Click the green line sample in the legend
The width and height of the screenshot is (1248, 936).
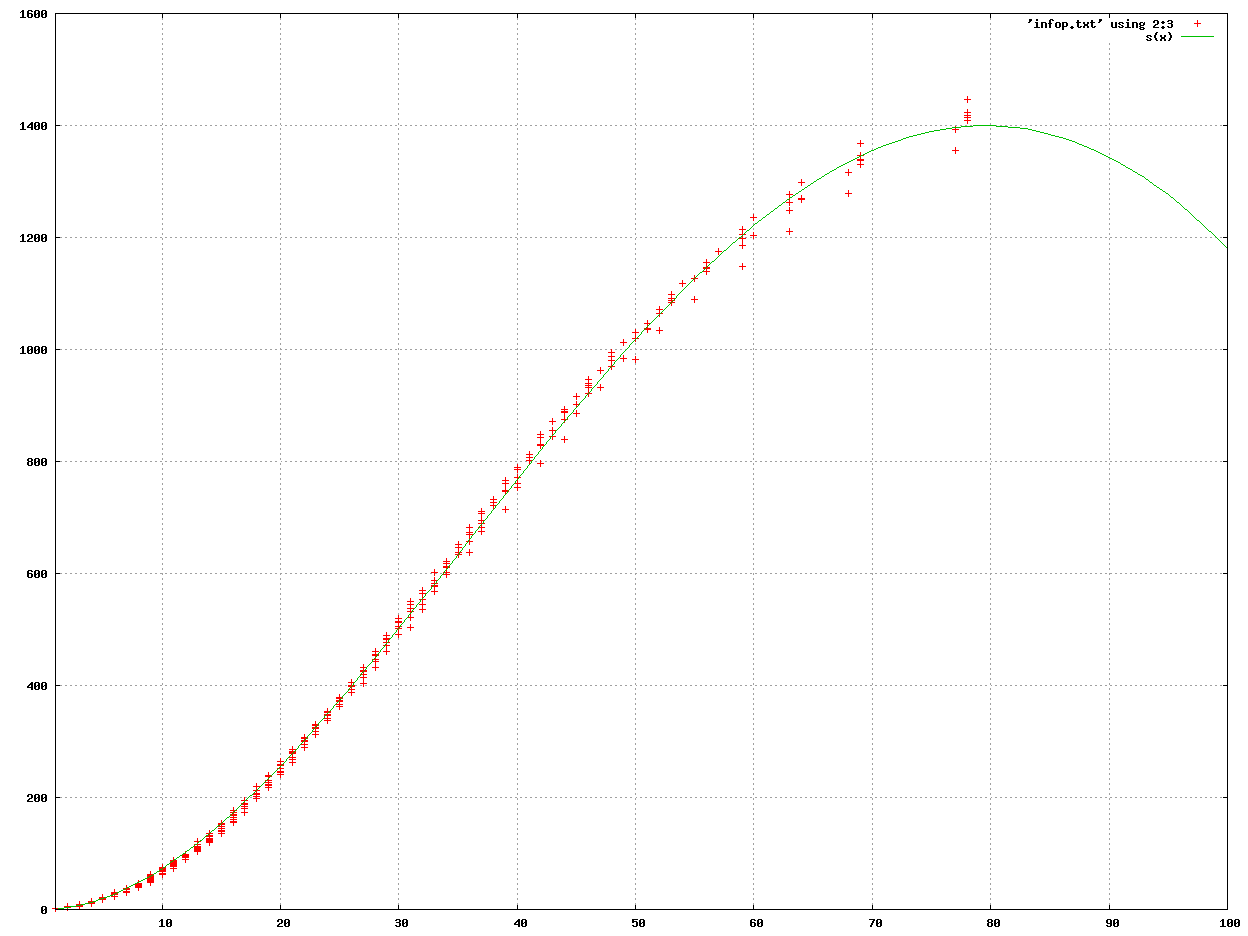pyautogui.click(x=1197, y=36)
